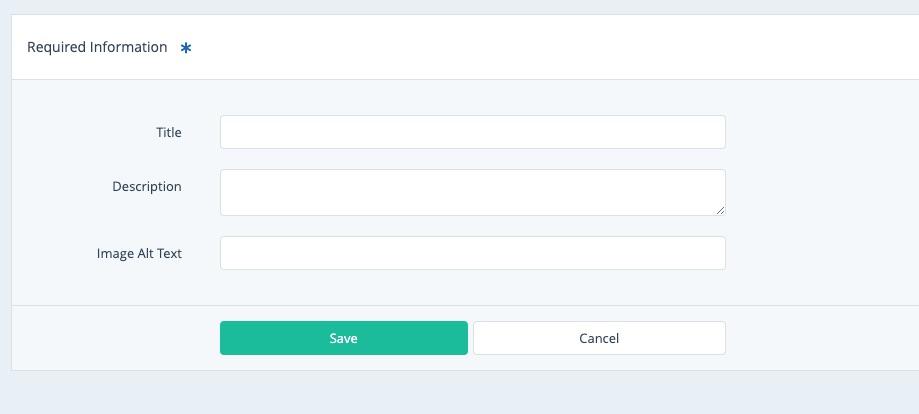Image resolution: width=919 pixels, height=414 pixels.
Task: Activate the Description multiline box
Action: point(472,192)
